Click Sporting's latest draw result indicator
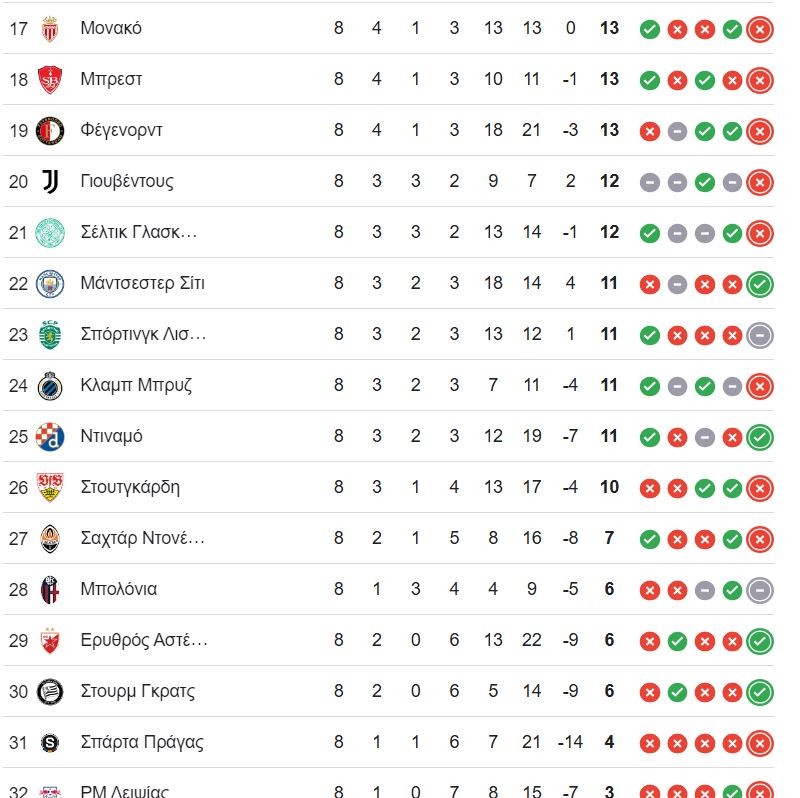This screenshot has height=798, width=800. (760, 336)
